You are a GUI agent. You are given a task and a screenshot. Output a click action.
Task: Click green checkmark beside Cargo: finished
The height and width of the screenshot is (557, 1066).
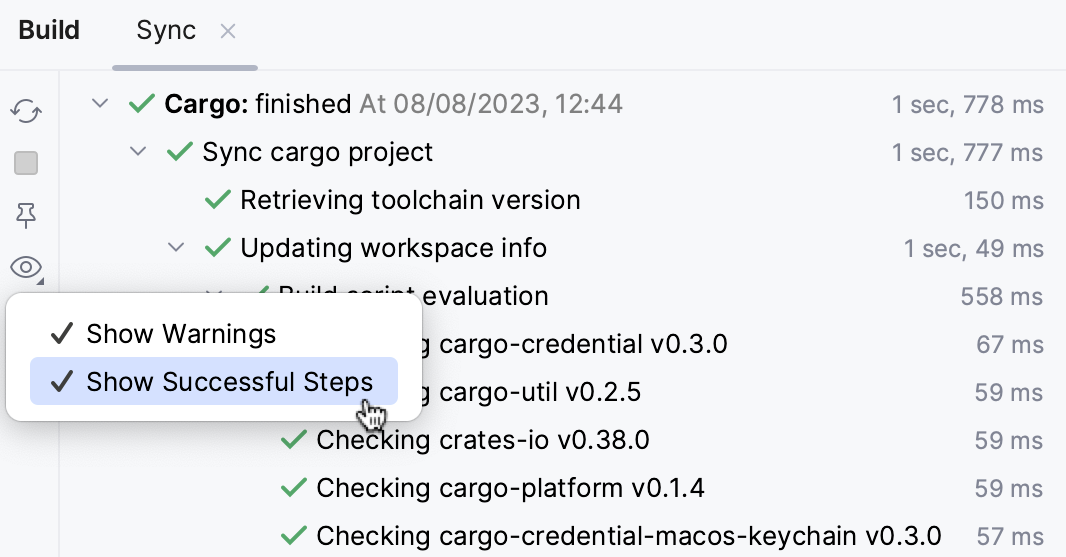142,103
